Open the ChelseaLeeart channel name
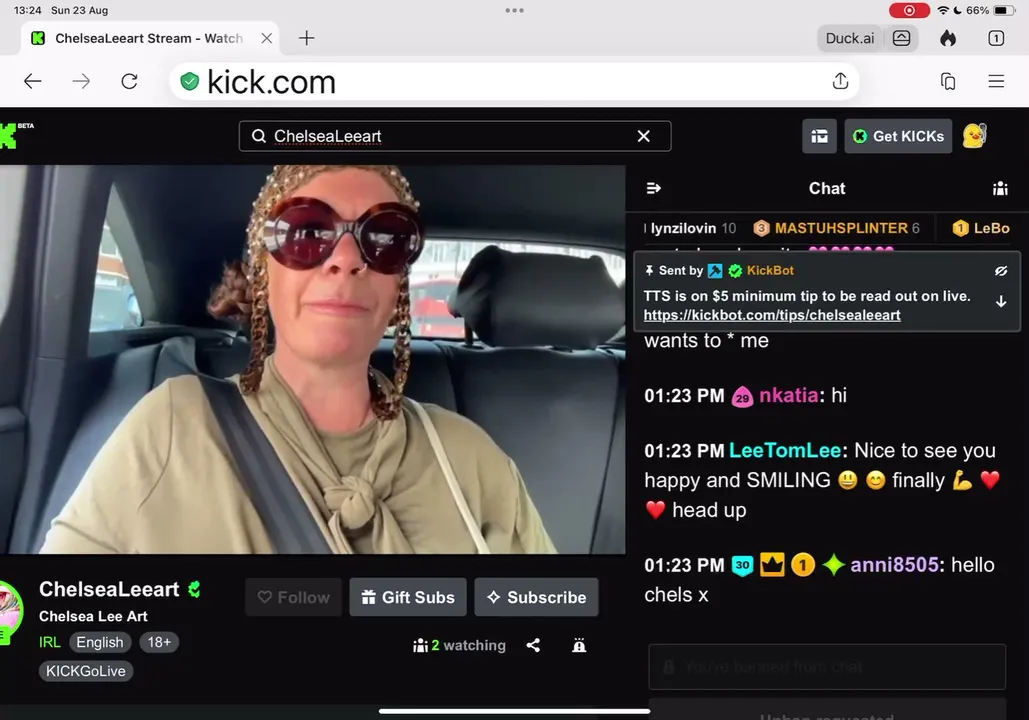 click(x=109, y=589)
